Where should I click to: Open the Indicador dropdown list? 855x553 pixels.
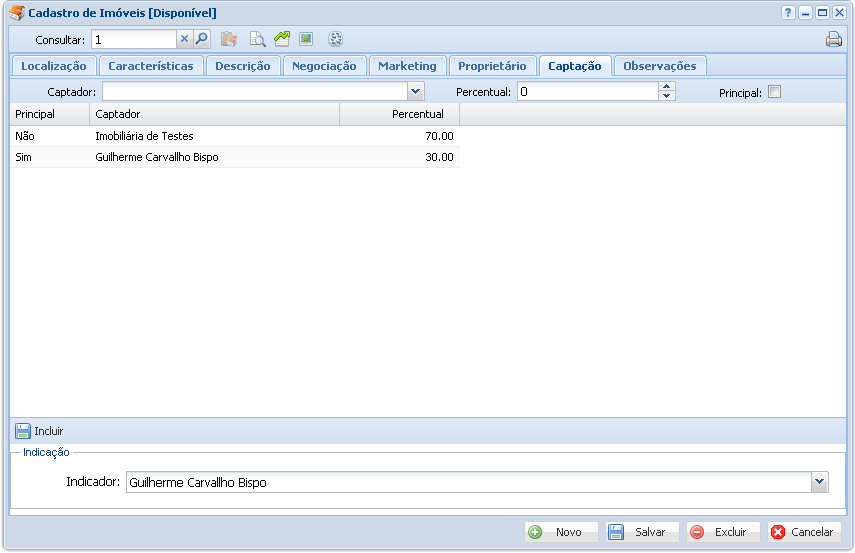[x=820, y=482]
